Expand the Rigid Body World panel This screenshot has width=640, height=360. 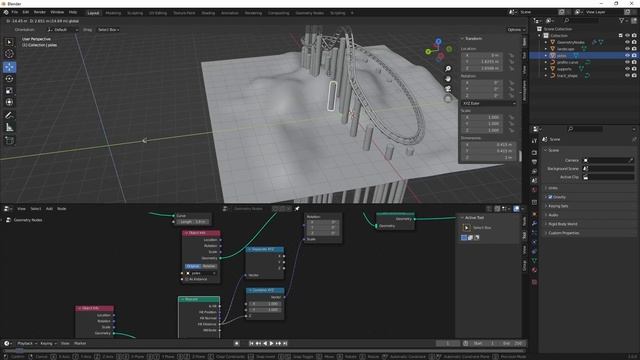coord(562,224)
